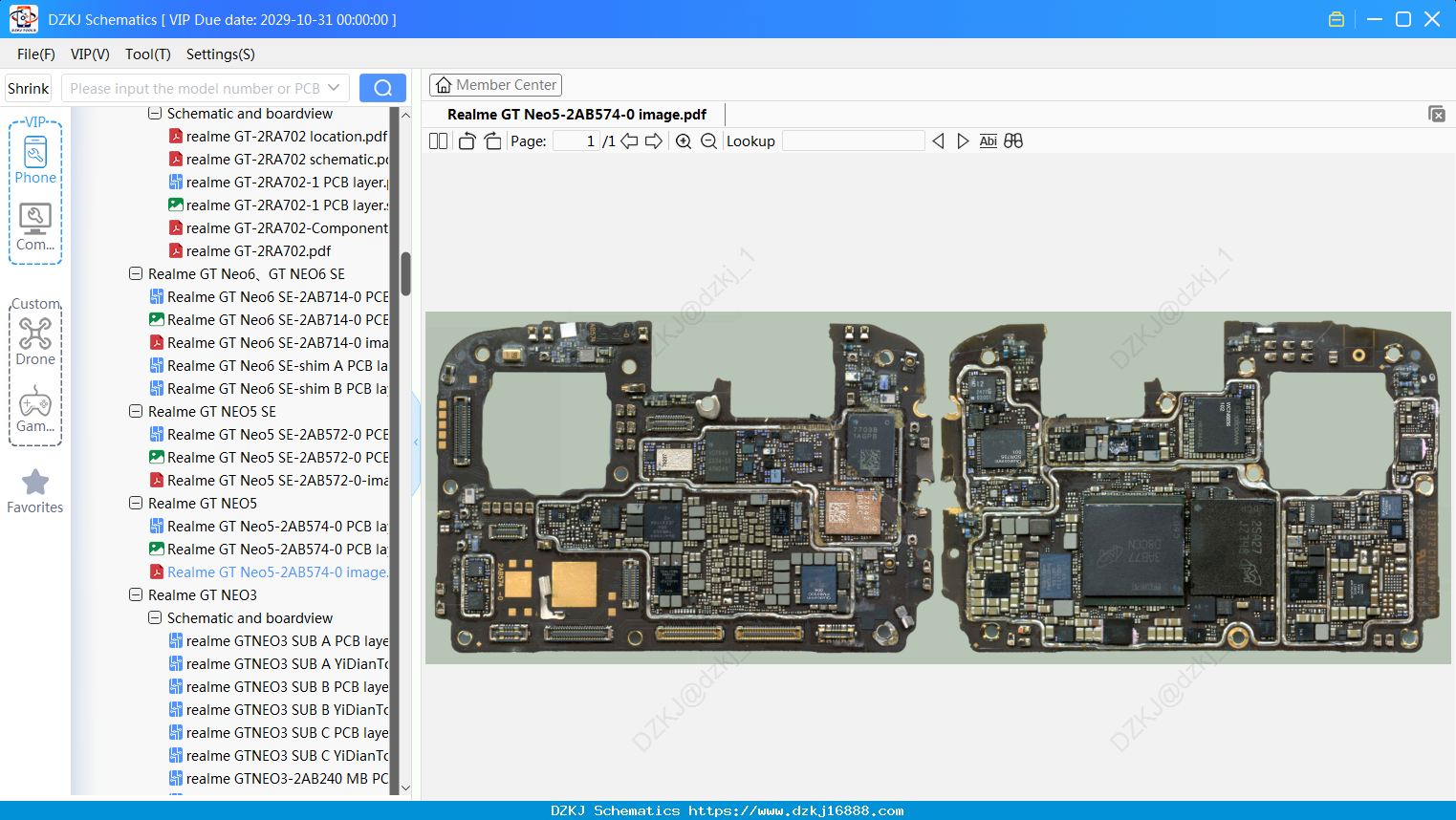The image size is (1456, 820).
Task: Zoom in on the PDF
Action: (x=684, y=141)
